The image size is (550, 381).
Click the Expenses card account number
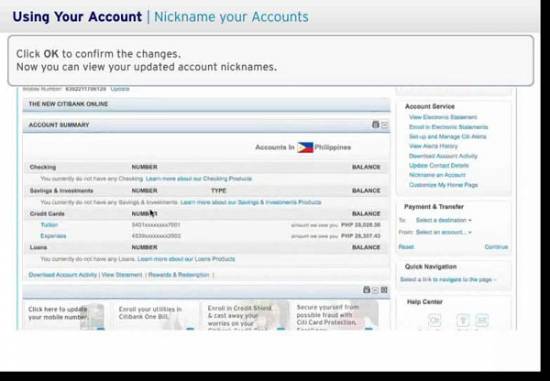click(156, 236)
